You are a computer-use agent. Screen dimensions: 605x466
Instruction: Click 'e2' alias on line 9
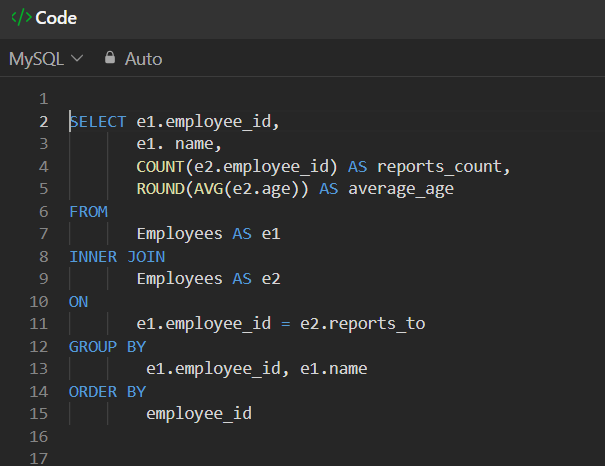271,279
